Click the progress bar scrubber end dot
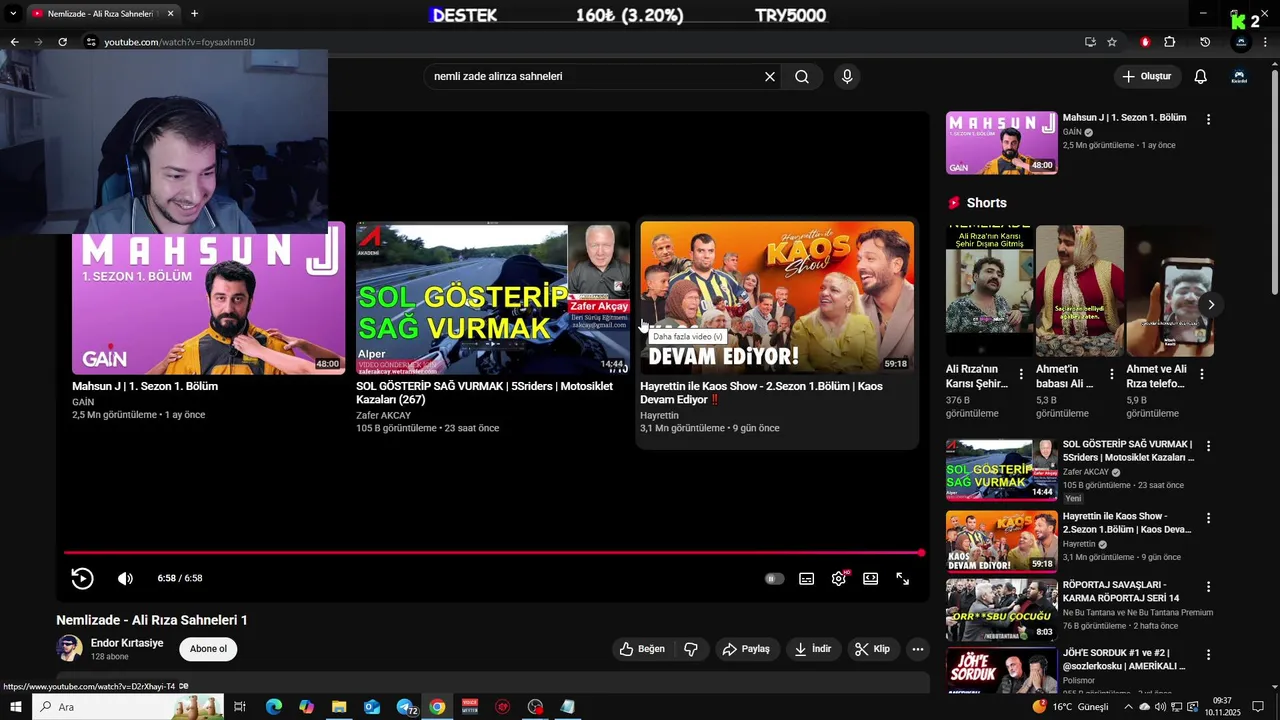This screenshot has height=720, width=1280. [x=921, y=552]
